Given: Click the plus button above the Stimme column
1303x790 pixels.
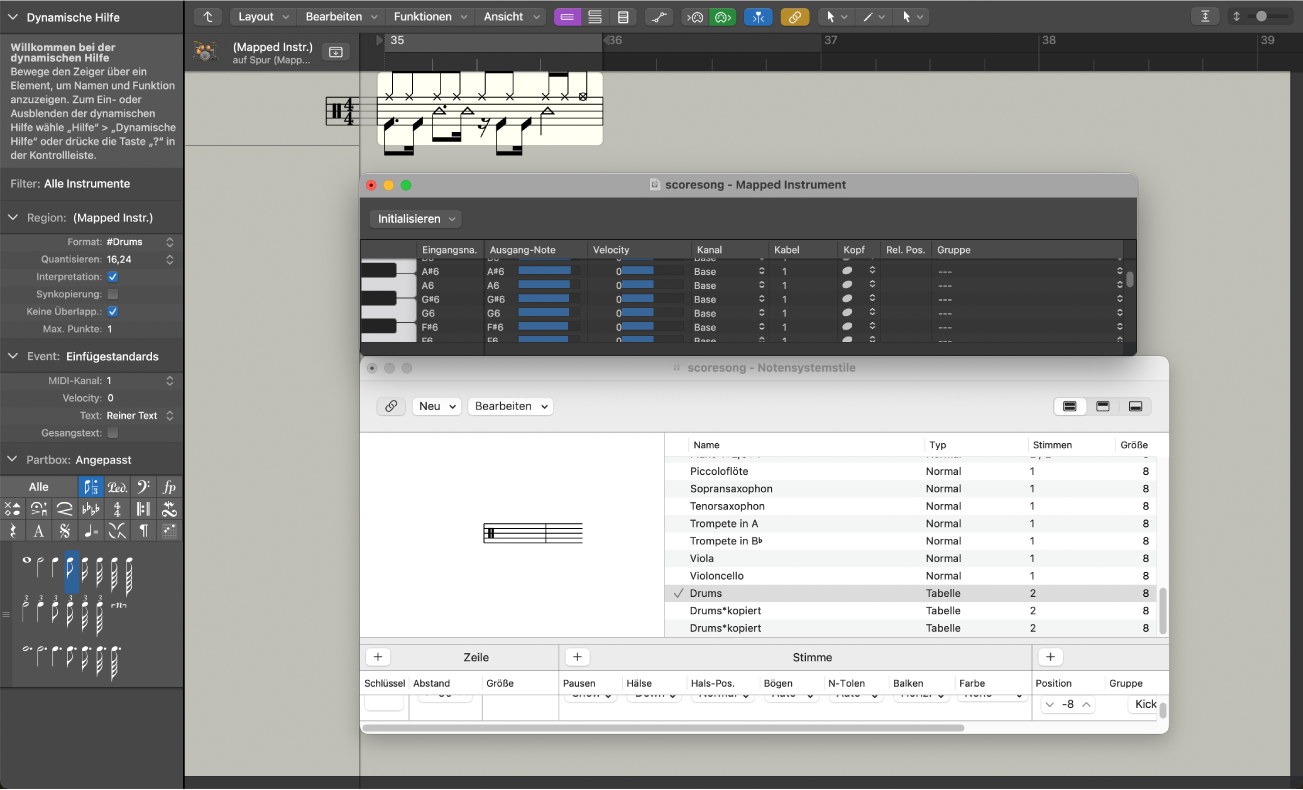Looking at the screenshot, I should (577, 657).
